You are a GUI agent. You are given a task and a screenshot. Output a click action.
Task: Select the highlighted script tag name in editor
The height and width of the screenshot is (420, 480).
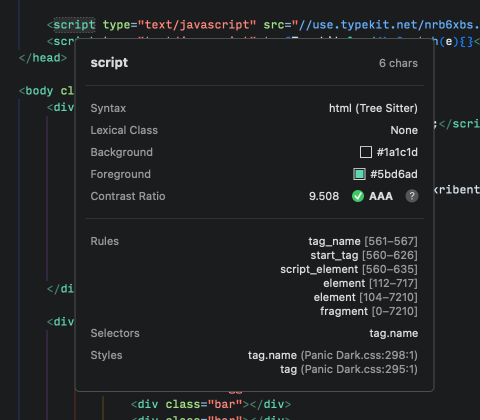click(74, 25)
